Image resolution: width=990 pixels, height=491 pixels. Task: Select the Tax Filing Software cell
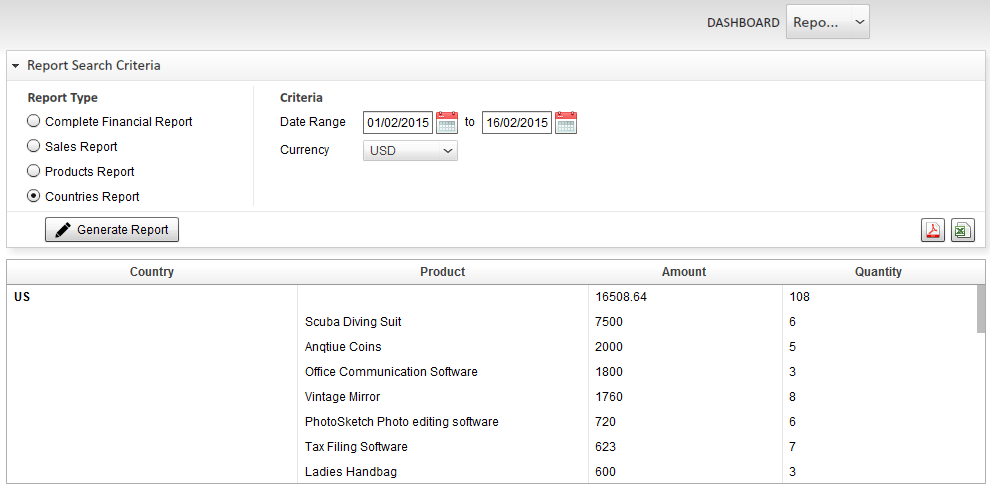pyautogui.click(x=443, y=447)
